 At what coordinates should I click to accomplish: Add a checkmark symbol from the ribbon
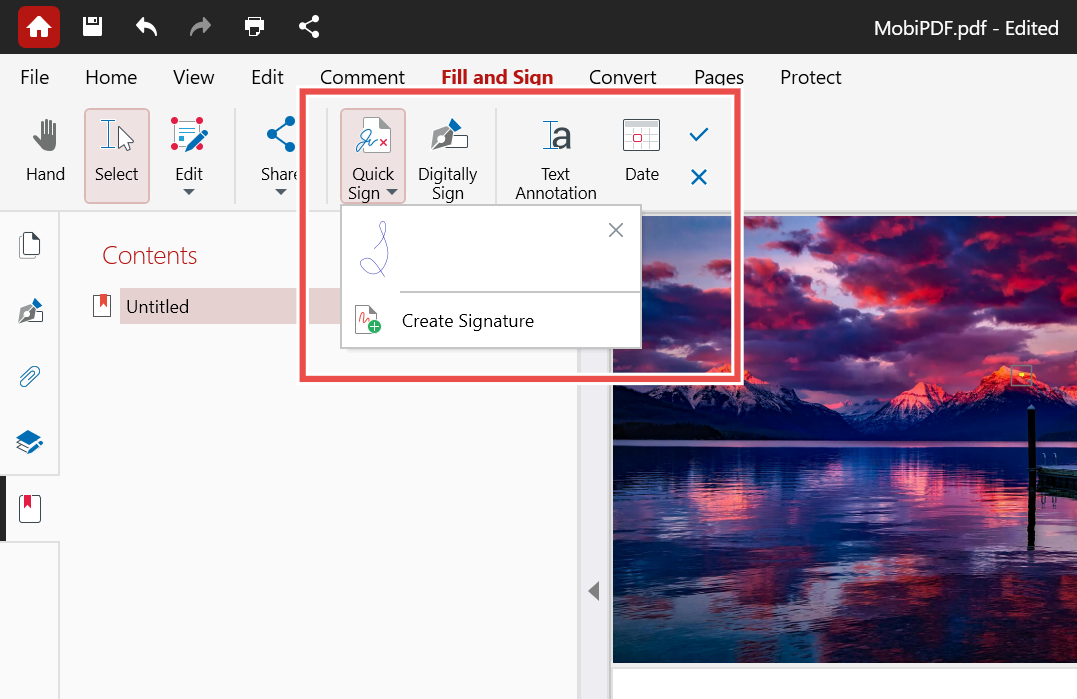click(699, 135)
